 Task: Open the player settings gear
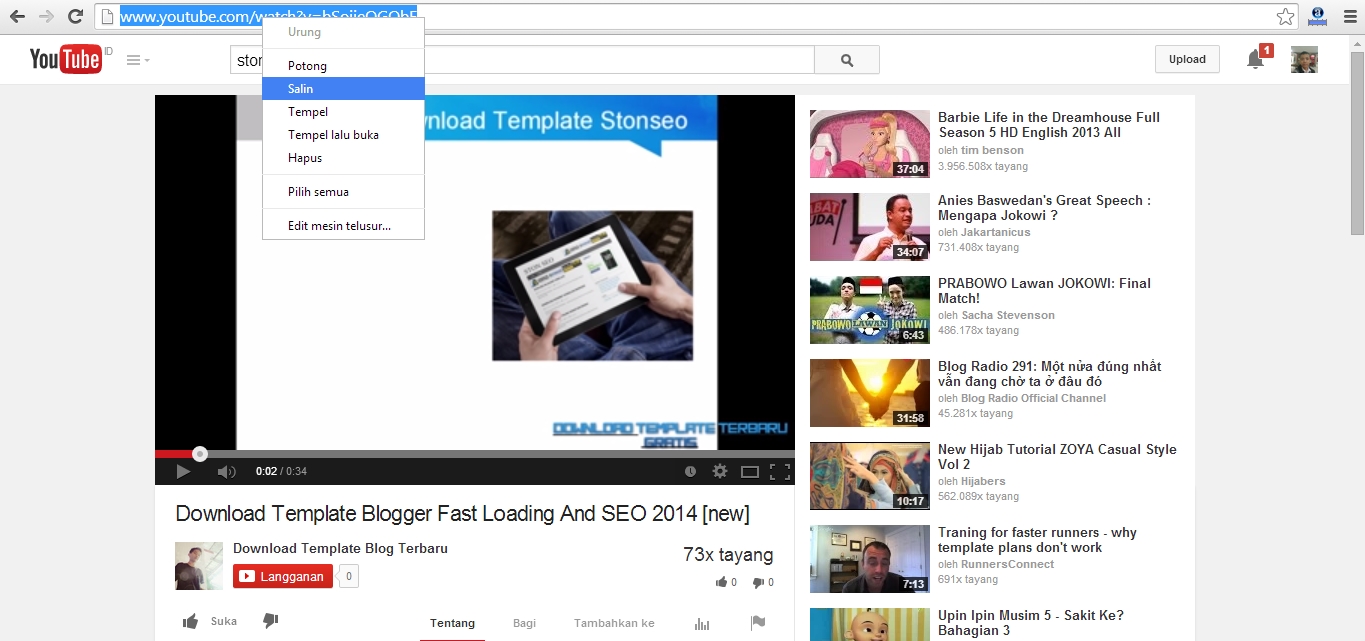(x=719, y=471)
